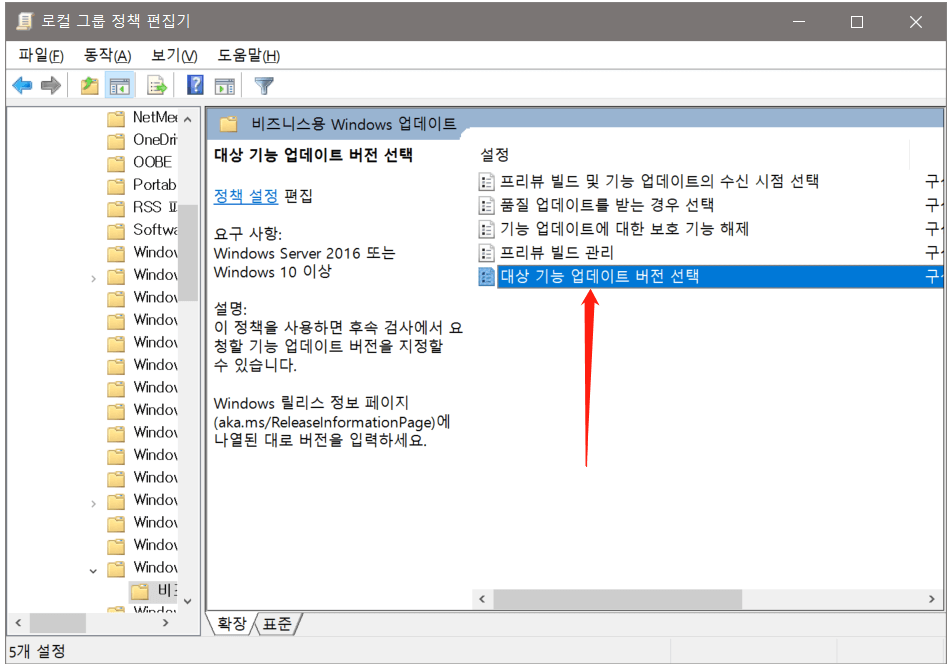The image size is (950, 668).
Task: Click policy icon beside 프리뷰 빌드 관리
Action: tap(487, 253)
